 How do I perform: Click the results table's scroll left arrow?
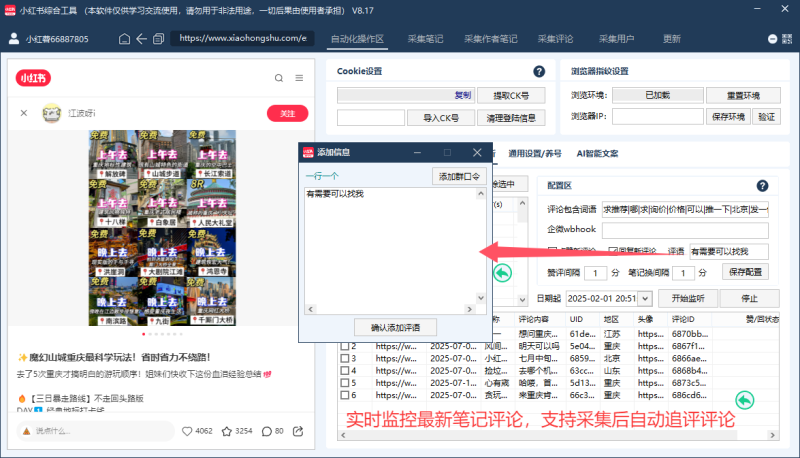[x=343, y=435]
